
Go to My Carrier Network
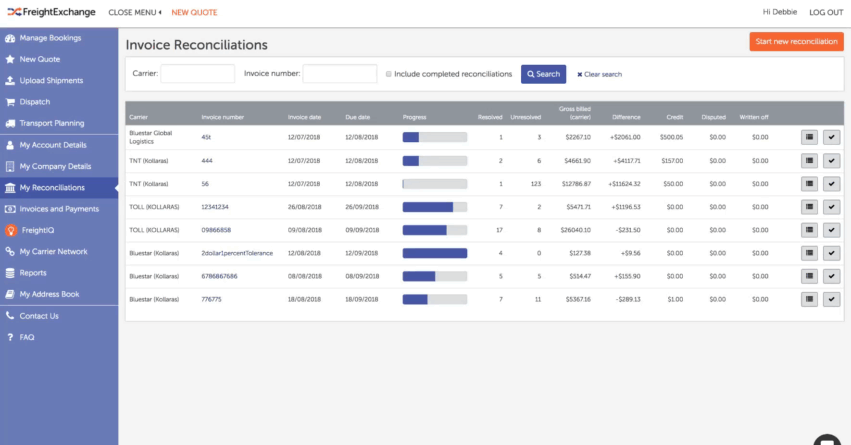(59, 251)
